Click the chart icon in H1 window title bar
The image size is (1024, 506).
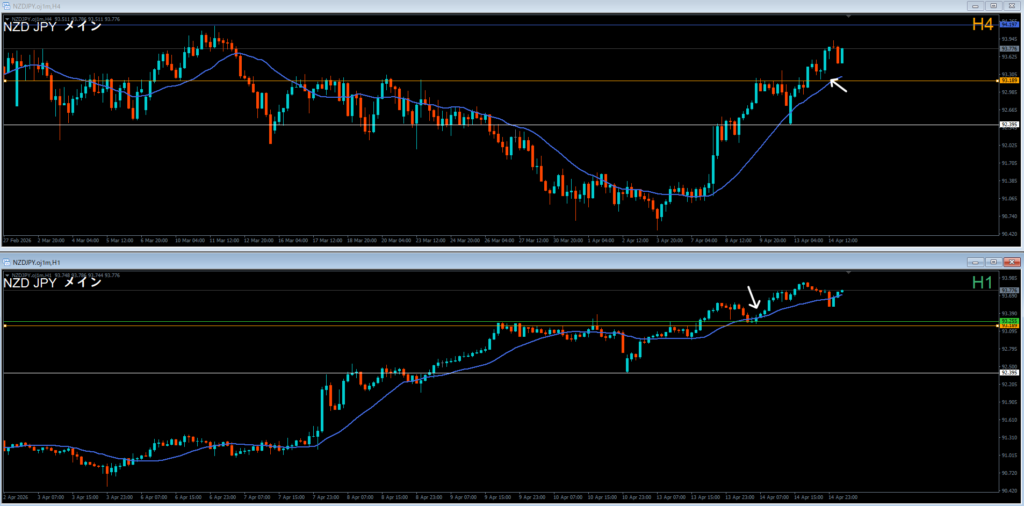tap(7, 261)
